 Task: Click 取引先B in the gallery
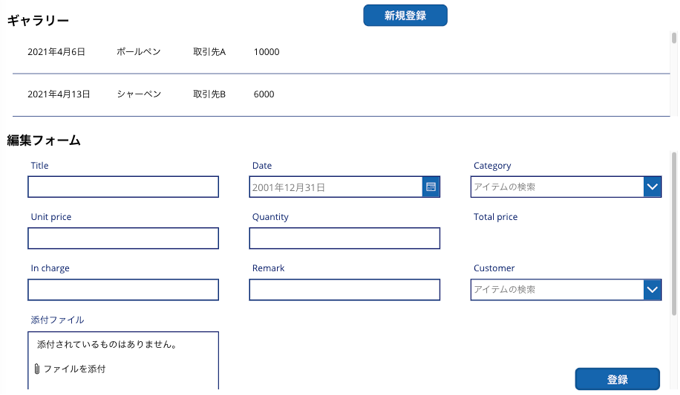[209, 94]
